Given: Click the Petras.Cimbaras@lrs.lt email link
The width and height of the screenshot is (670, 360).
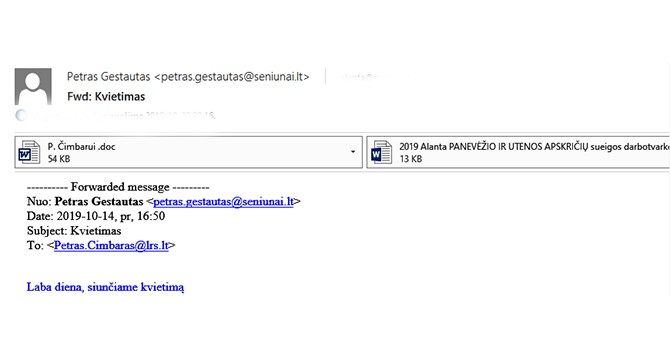Looking at the screenshot, I should (x=111, y=246).
